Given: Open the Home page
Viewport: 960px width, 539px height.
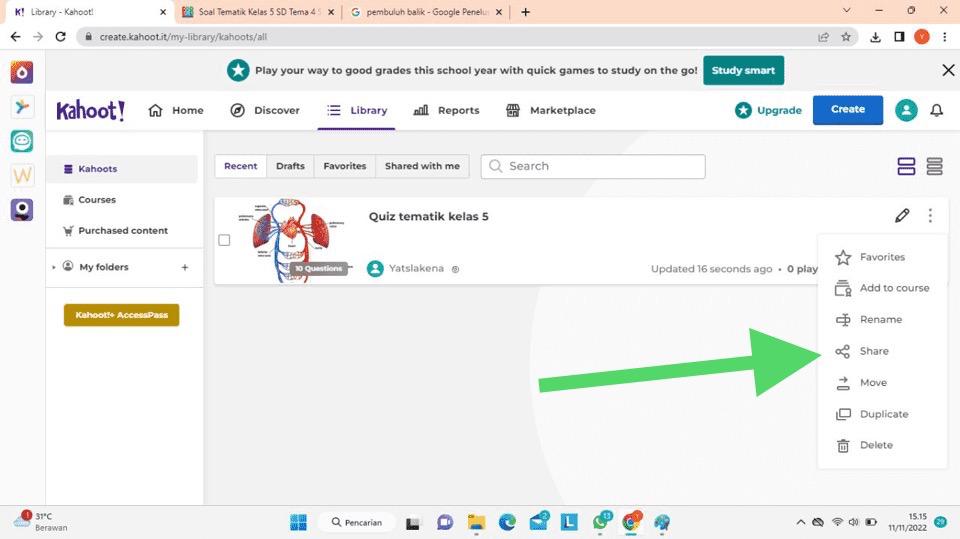Looking at the screenshot, I should point(176,110).
